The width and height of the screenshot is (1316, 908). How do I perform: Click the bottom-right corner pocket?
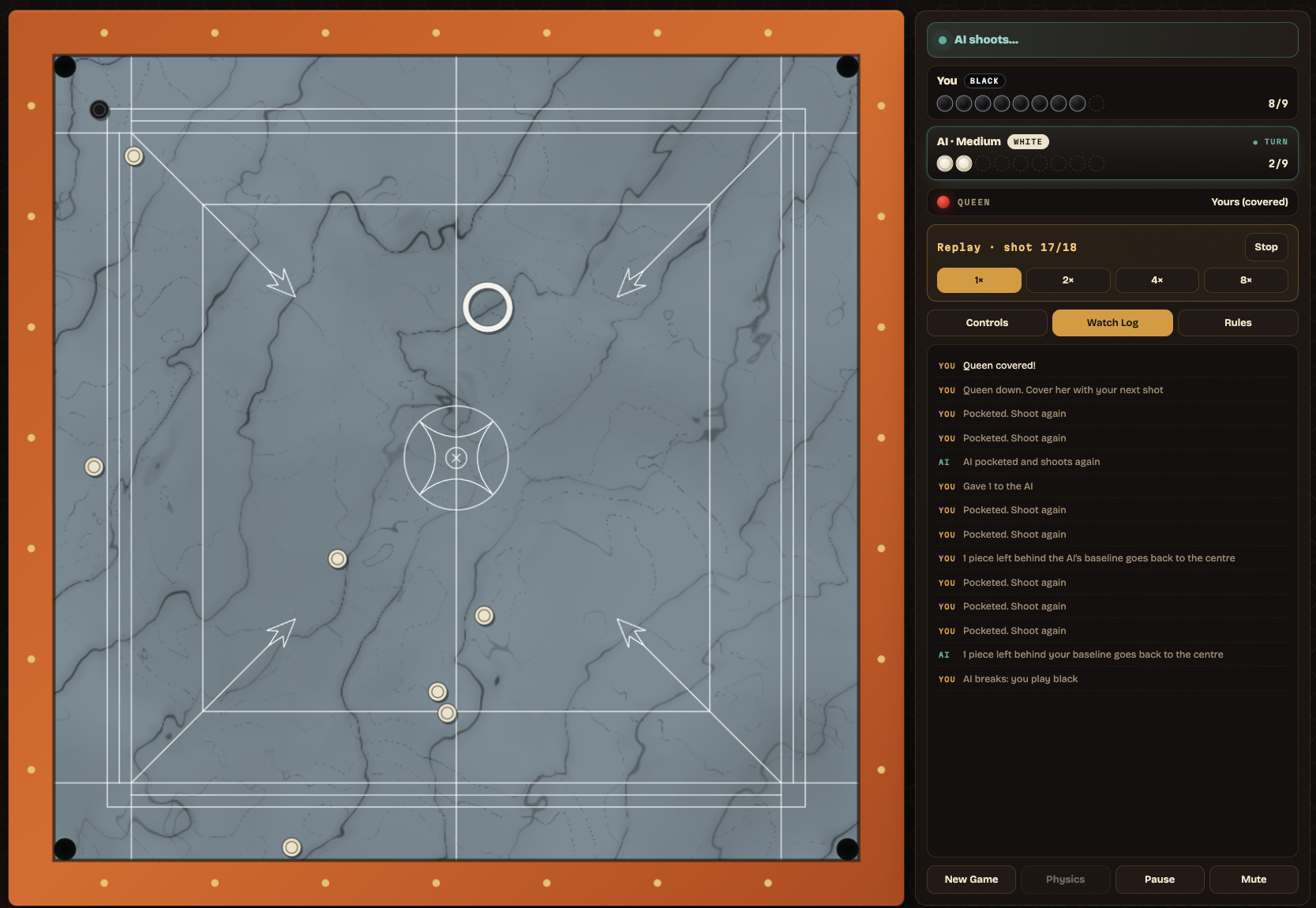pos(847,849)
